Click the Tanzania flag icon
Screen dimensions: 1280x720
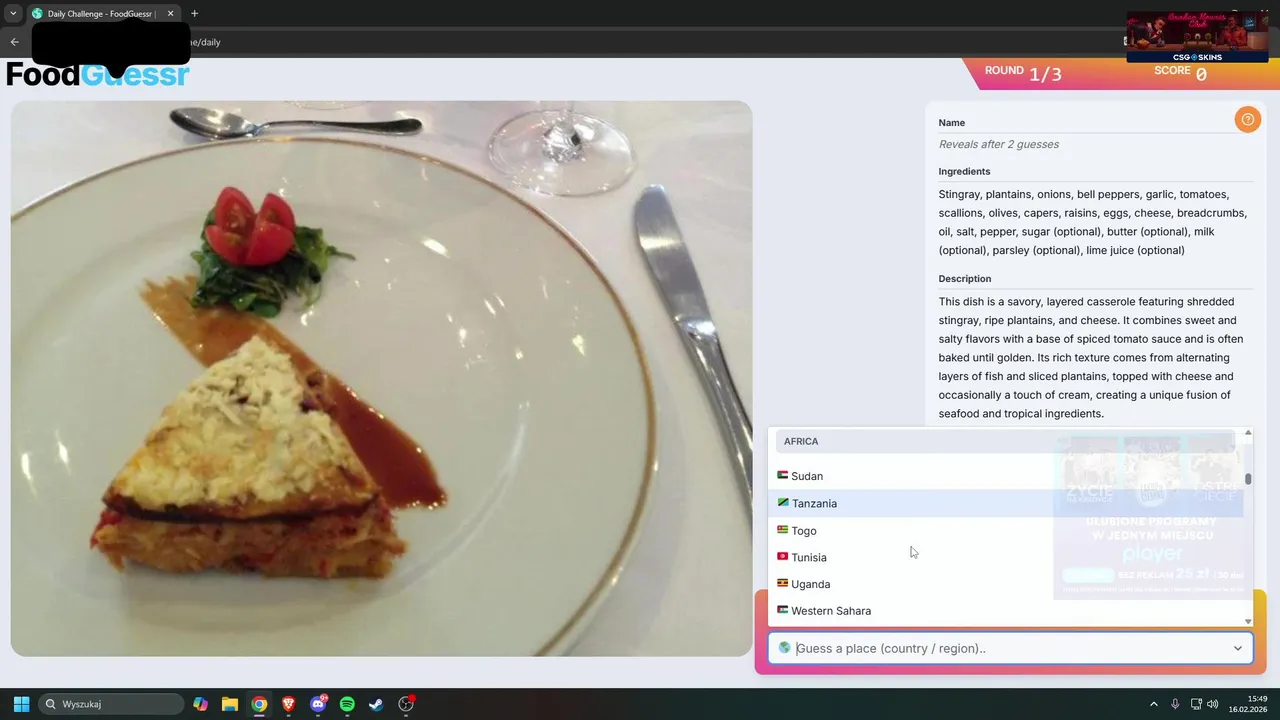(x=783, y=502)
